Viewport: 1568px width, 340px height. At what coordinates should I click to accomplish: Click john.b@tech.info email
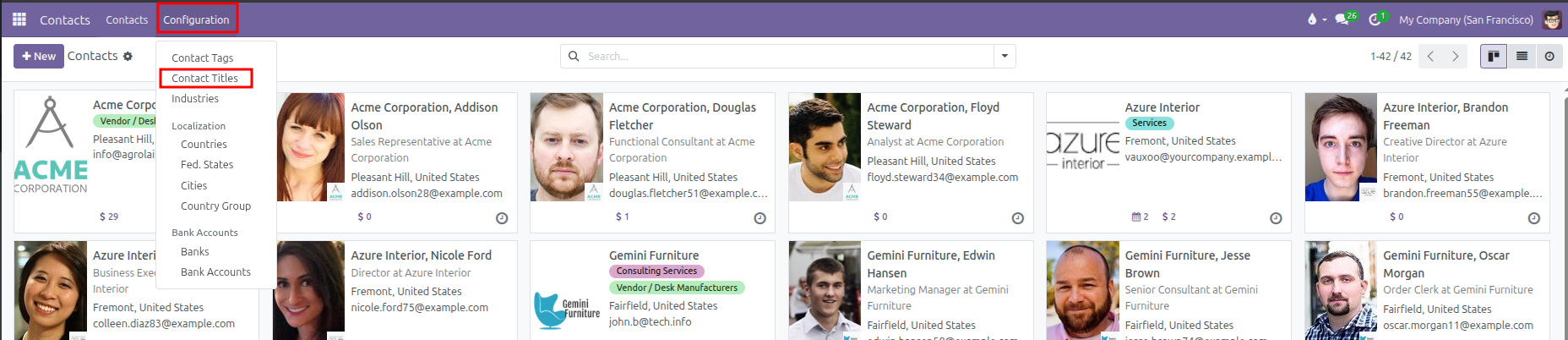tap(650, 322)
